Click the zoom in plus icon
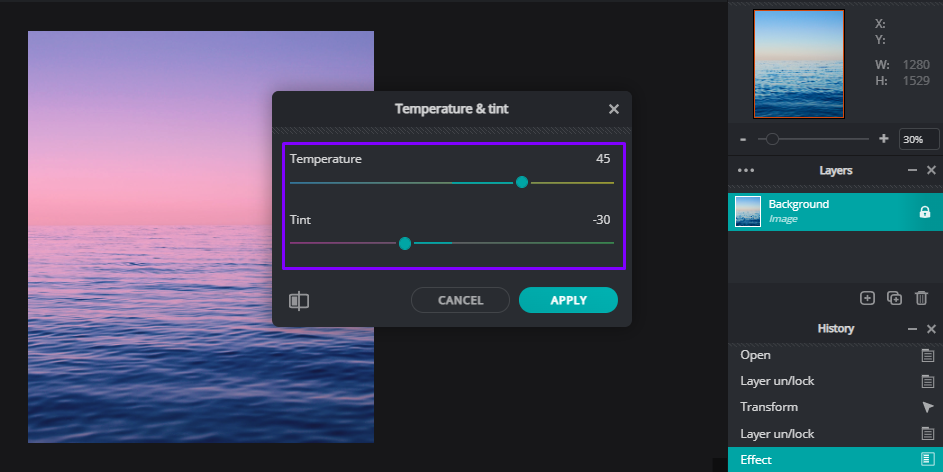The width and height of the screenshot is (943, 472). pos(883,139)
